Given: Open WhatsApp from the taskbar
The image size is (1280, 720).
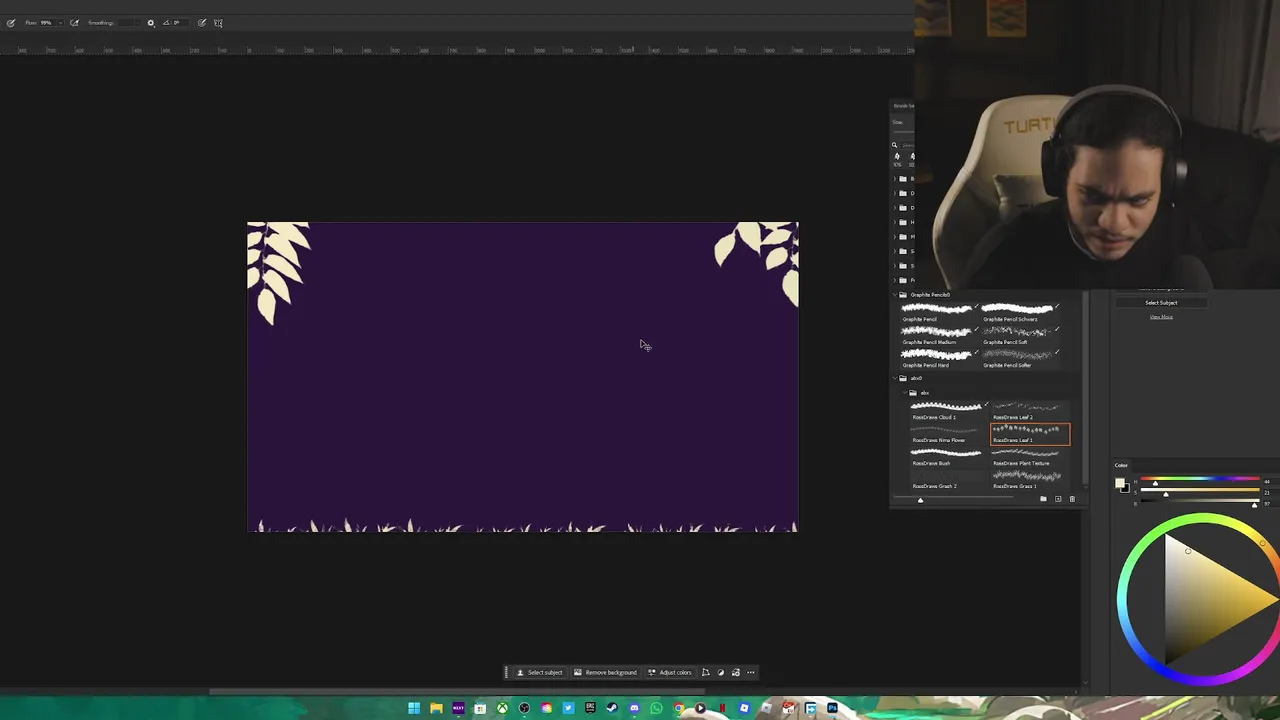Looking at the screenshot, I should click(656, 708).
